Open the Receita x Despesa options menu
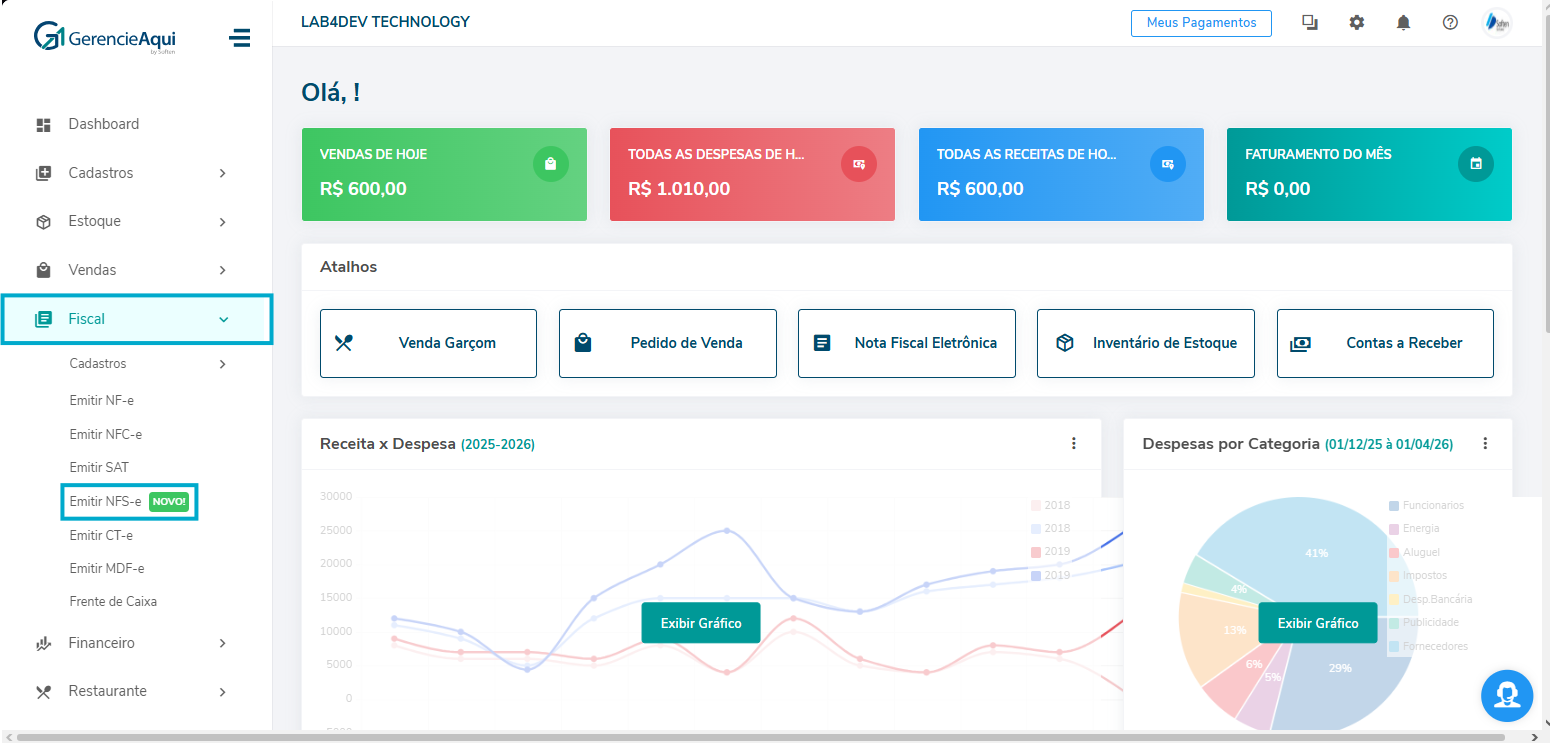The height and width of the screenshot is (743, 1550). 1073,443
